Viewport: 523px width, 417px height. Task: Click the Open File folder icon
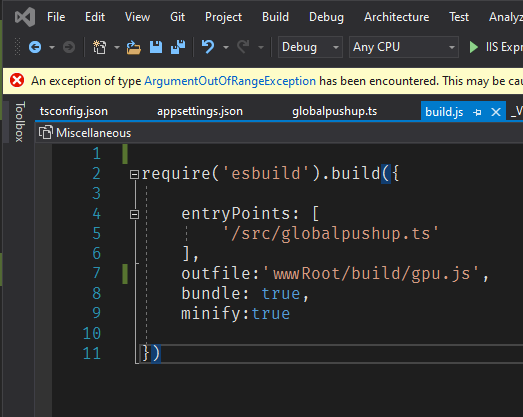pyautogui.click(x=133, y=47)
